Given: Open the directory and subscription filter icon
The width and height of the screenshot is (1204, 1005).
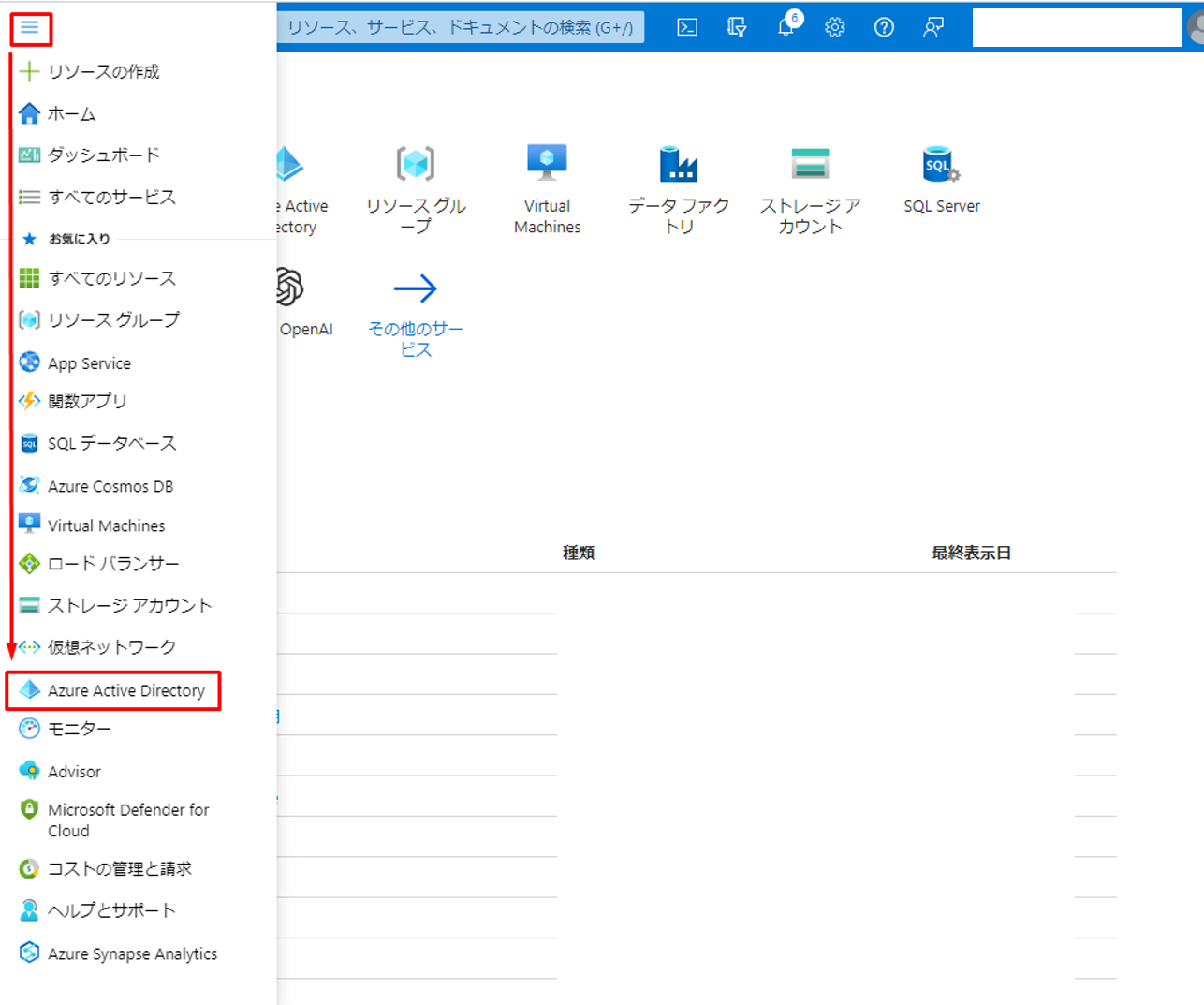Looking at the screenshot, I should pyautogui.click(x=737, y=27).
